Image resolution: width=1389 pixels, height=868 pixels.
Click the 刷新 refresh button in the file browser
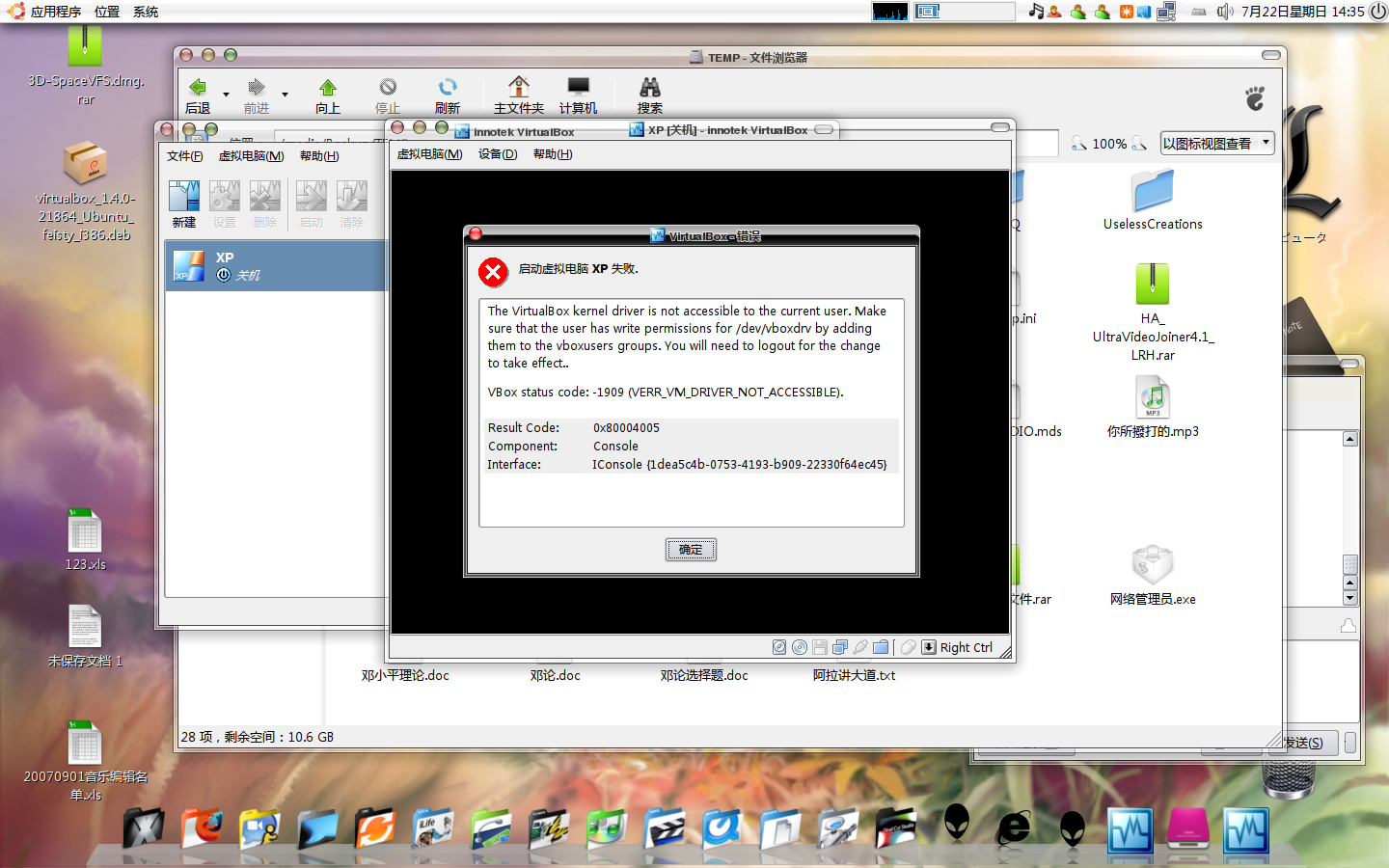(x=448, y=95)
